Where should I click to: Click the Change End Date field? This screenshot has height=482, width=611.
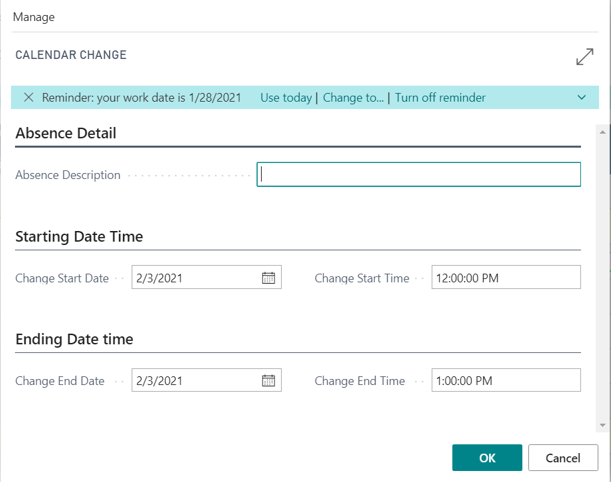[x=194, y=381]
